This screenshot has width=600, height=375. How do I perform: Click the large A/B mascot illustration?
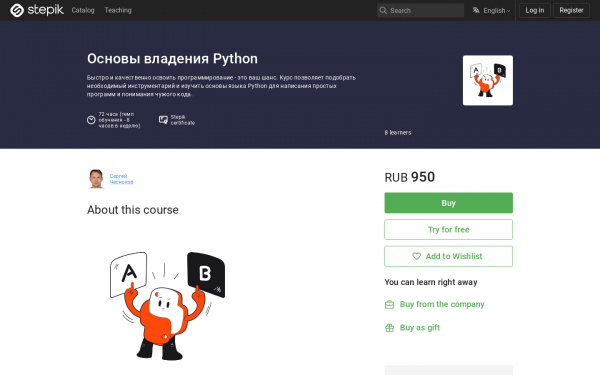[x=167, y=306]
